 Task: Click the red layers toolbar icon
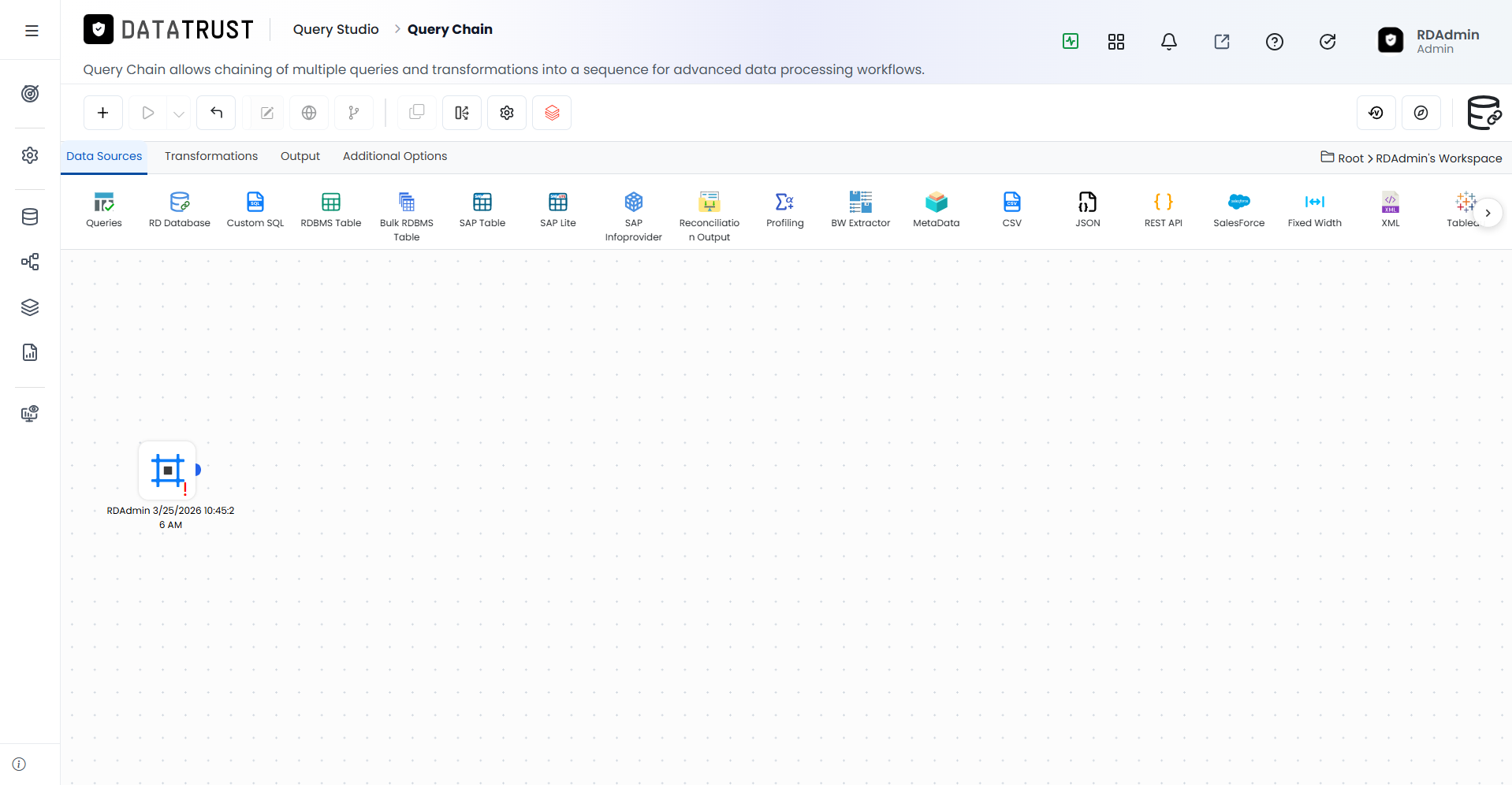pos(552,113)
